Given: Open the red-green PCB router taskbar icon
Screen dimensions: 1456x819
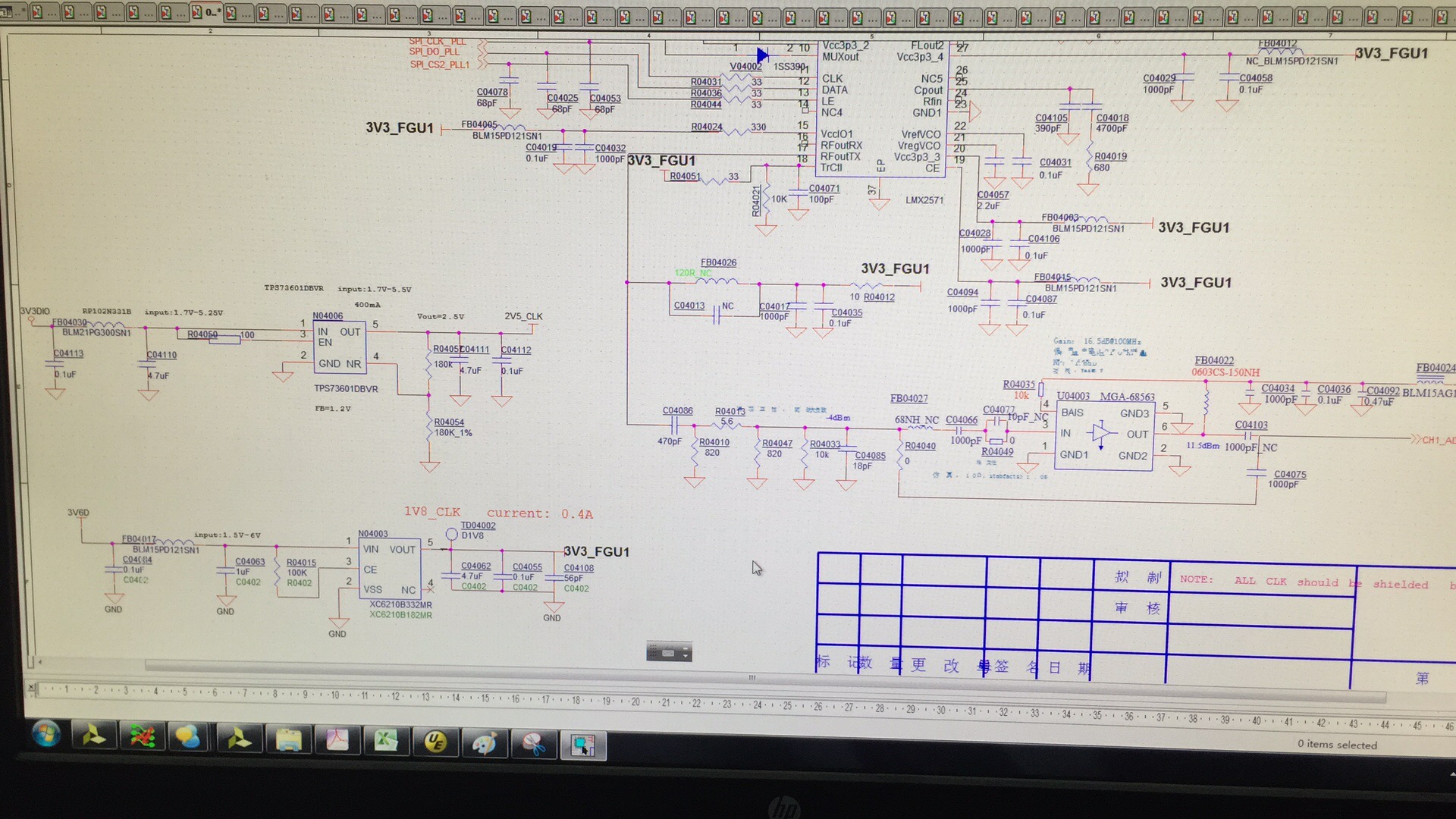Looking at the screenshot, I should 142,737.
